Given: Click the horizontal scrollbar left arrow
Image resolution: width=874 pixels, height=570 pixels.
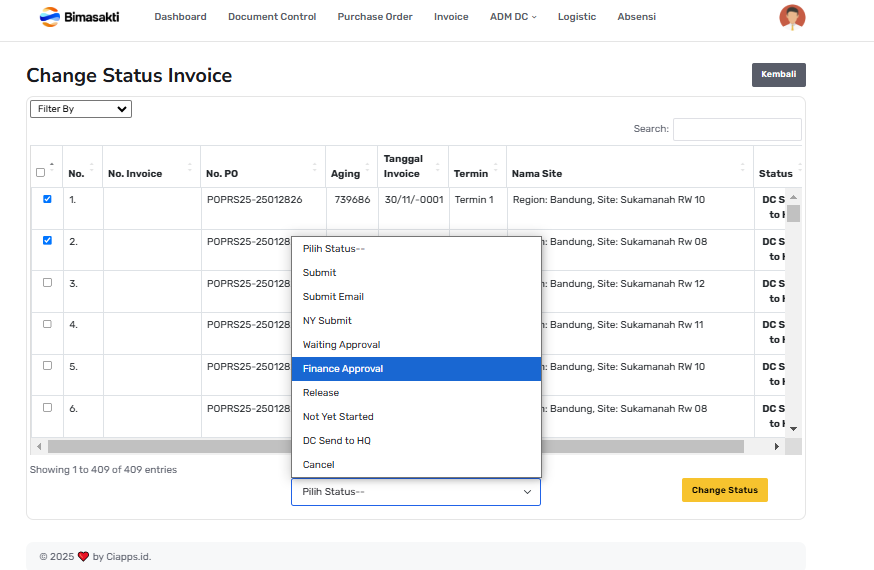Looking at the screenshot, I should click(39, 446).
